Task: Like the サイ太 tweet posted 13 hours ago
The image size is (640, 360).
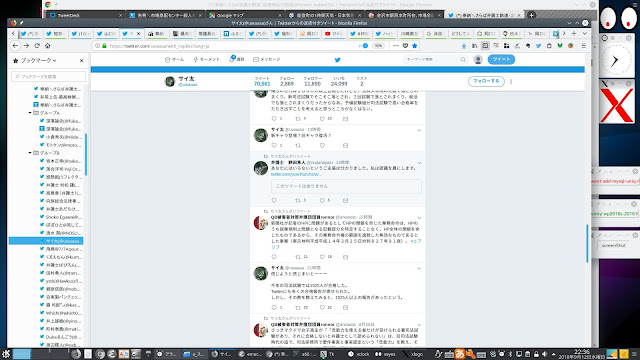Action: [322, 145]
